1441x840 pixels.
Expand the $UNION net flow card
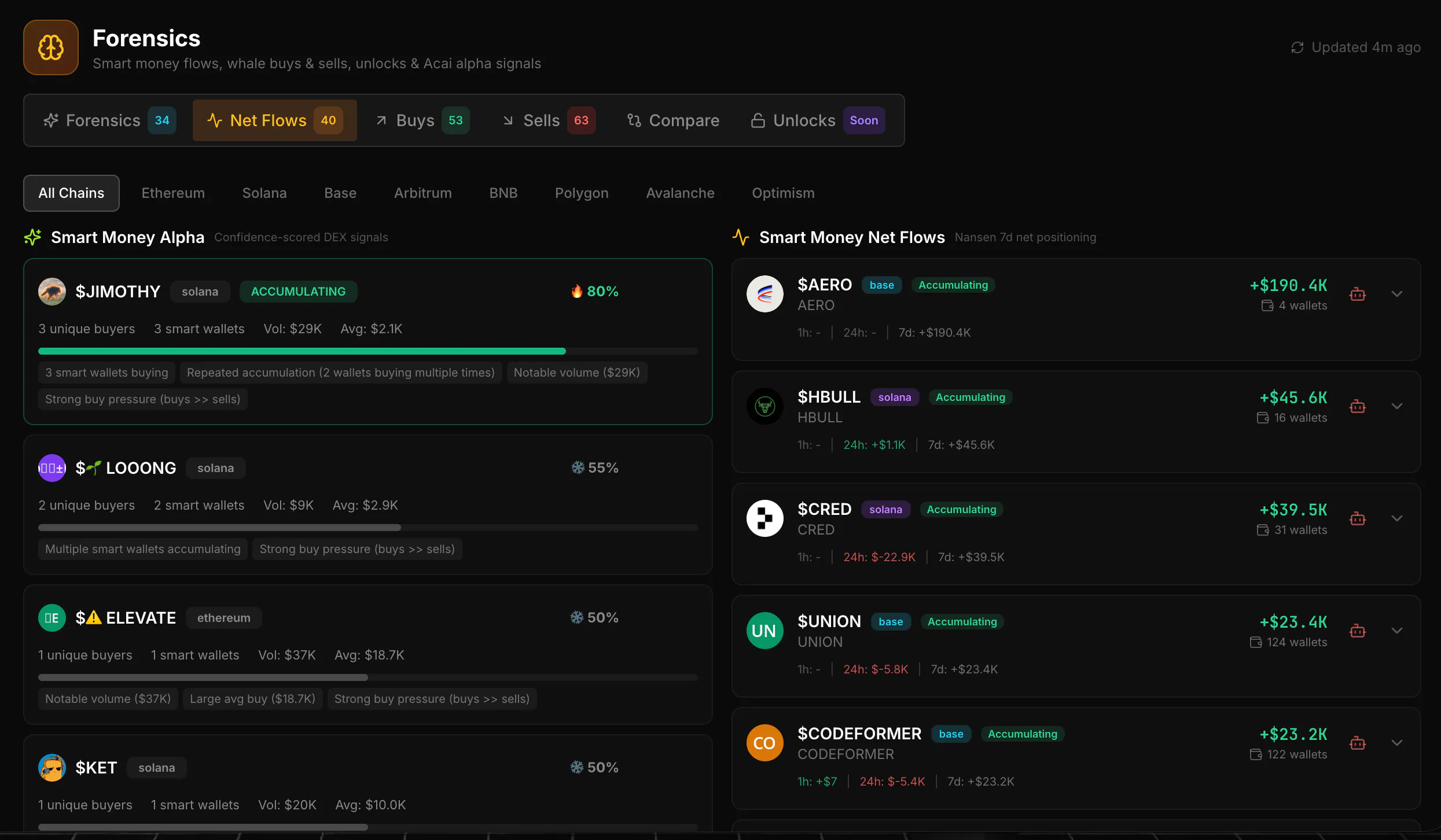tap(1397, 631)
